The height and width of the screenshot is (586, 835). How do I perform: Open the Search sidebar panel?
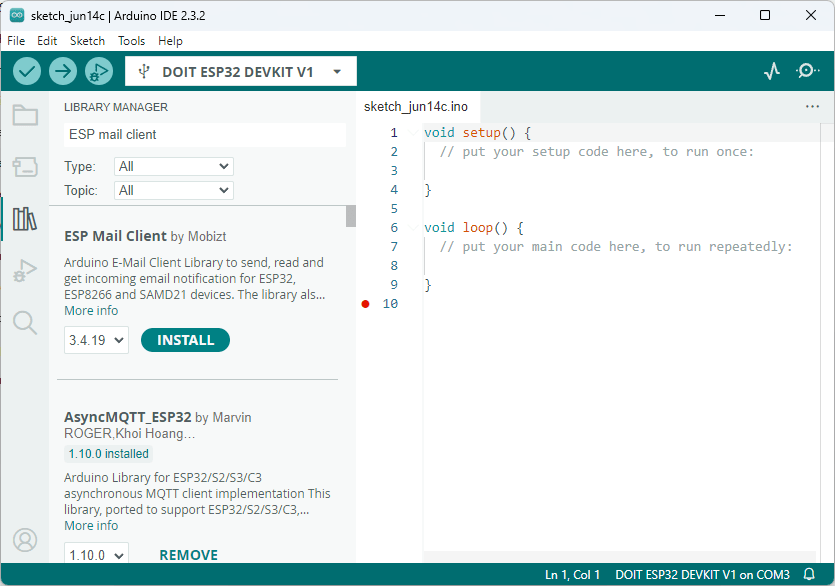[25, 322]
